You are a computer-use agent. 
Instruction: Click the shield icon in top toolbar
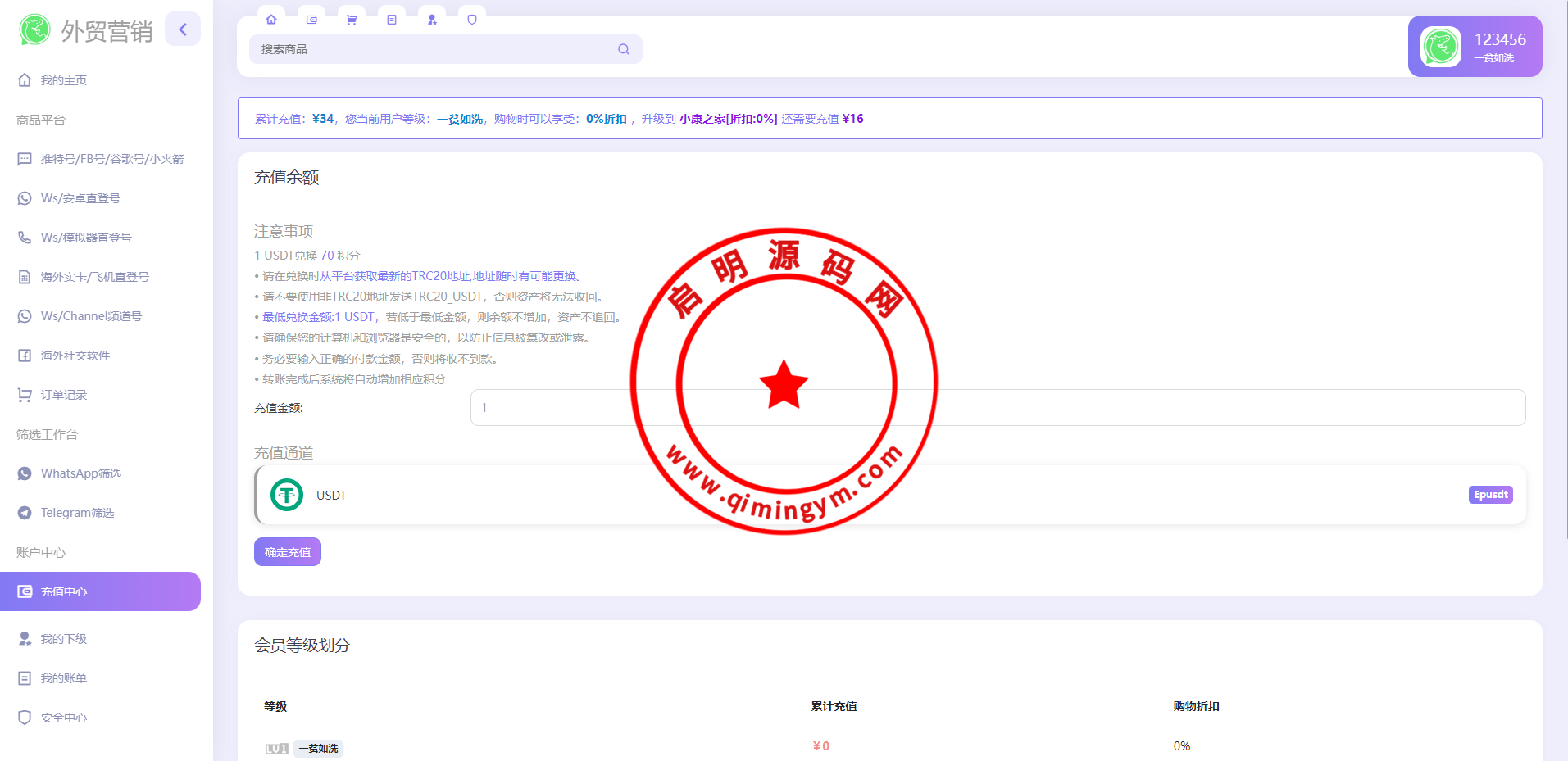pyautogui.click(x=472, y=20)
